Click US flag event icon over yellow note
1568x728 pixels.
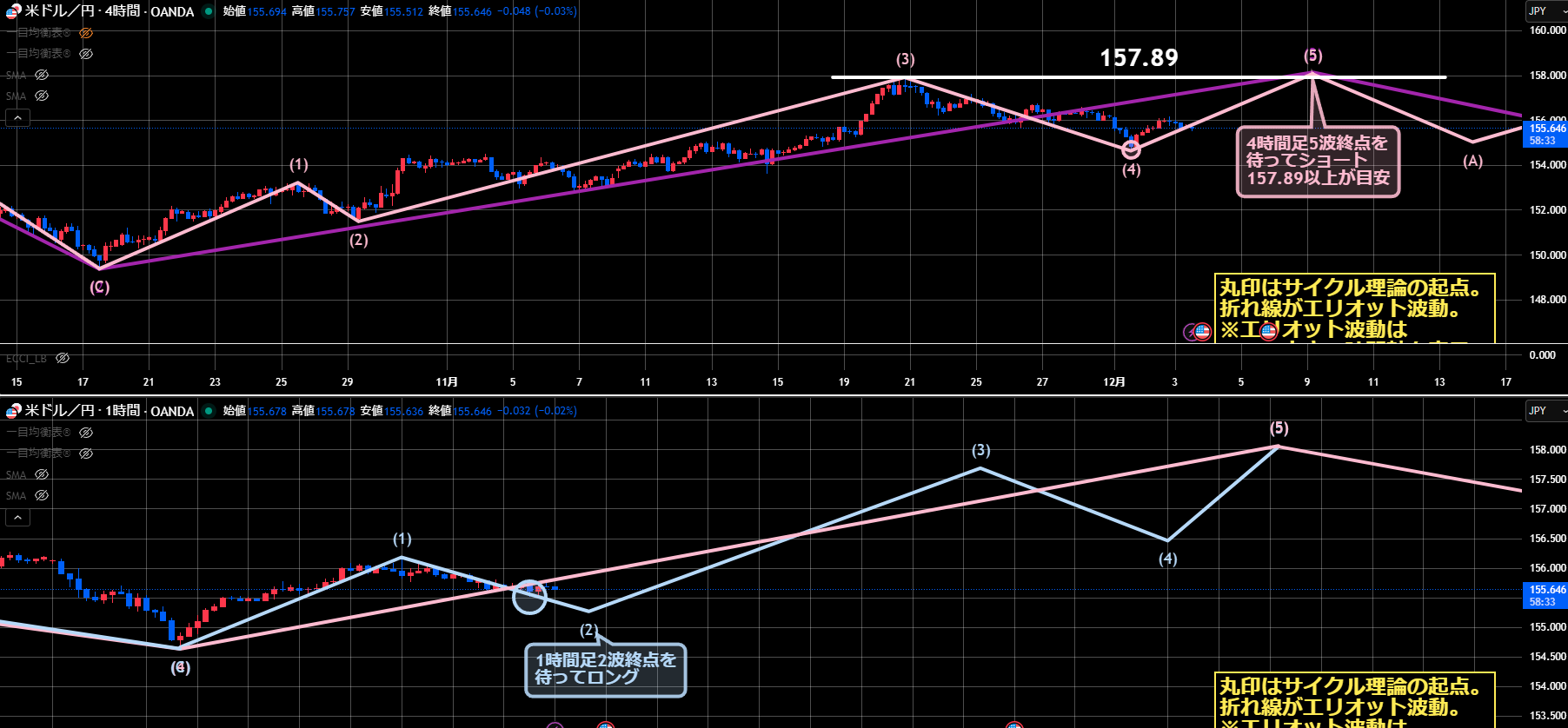(x=1268, y=330)
